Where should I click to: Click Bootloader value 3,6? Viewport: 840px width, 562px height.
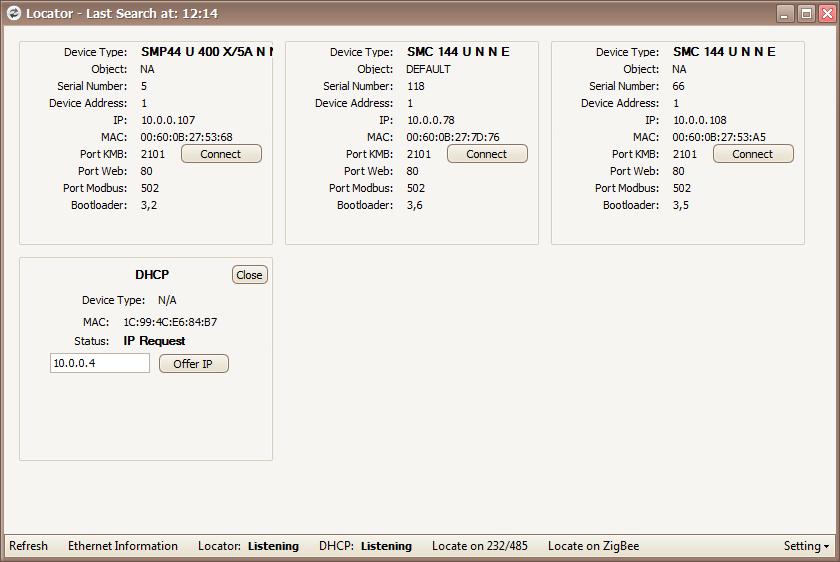coord(415,205)
